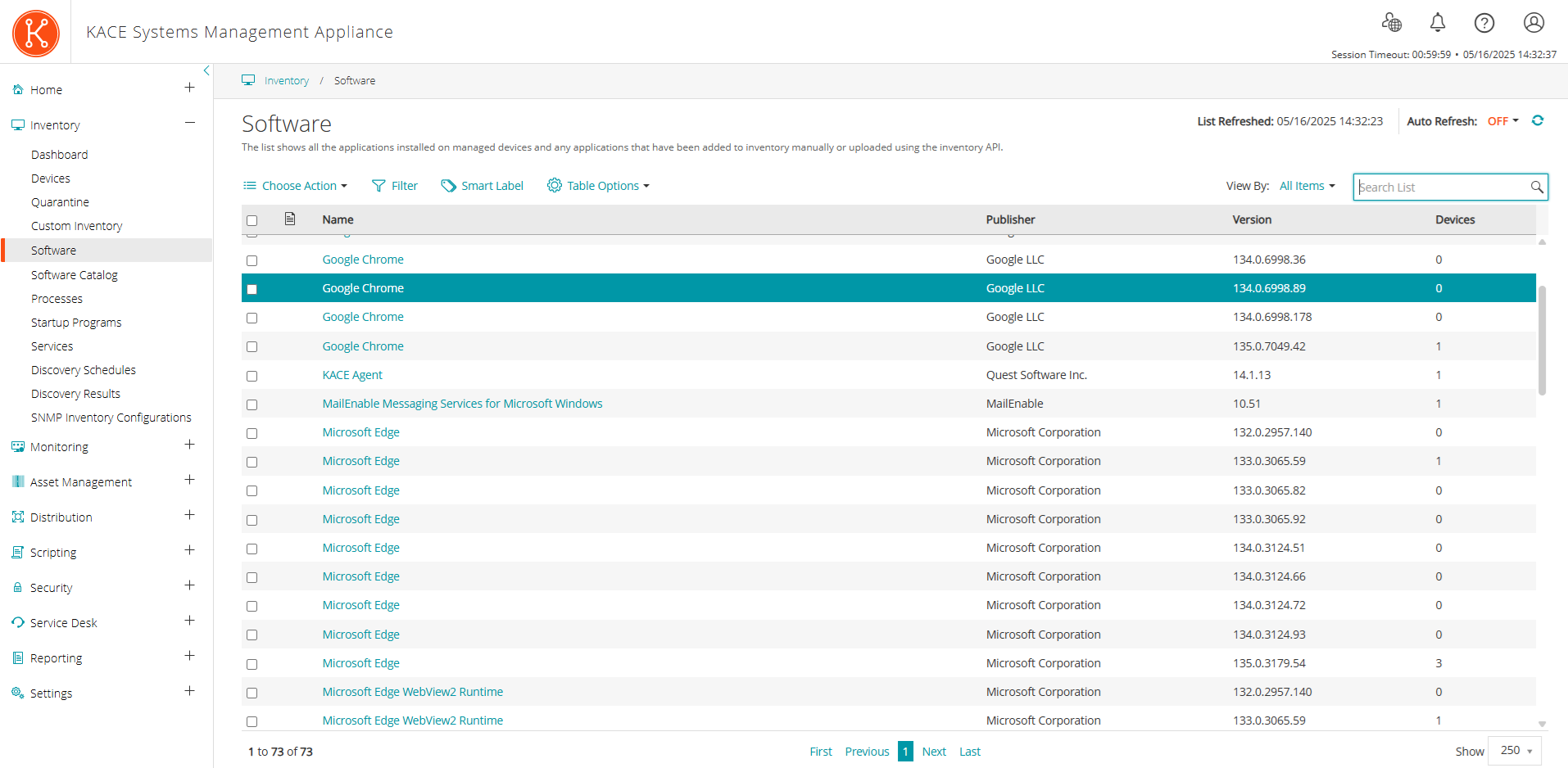Collapse the Inventory section minus
Image resolution: width=1568 pixels, height=768 pixels.
(189, 123)
